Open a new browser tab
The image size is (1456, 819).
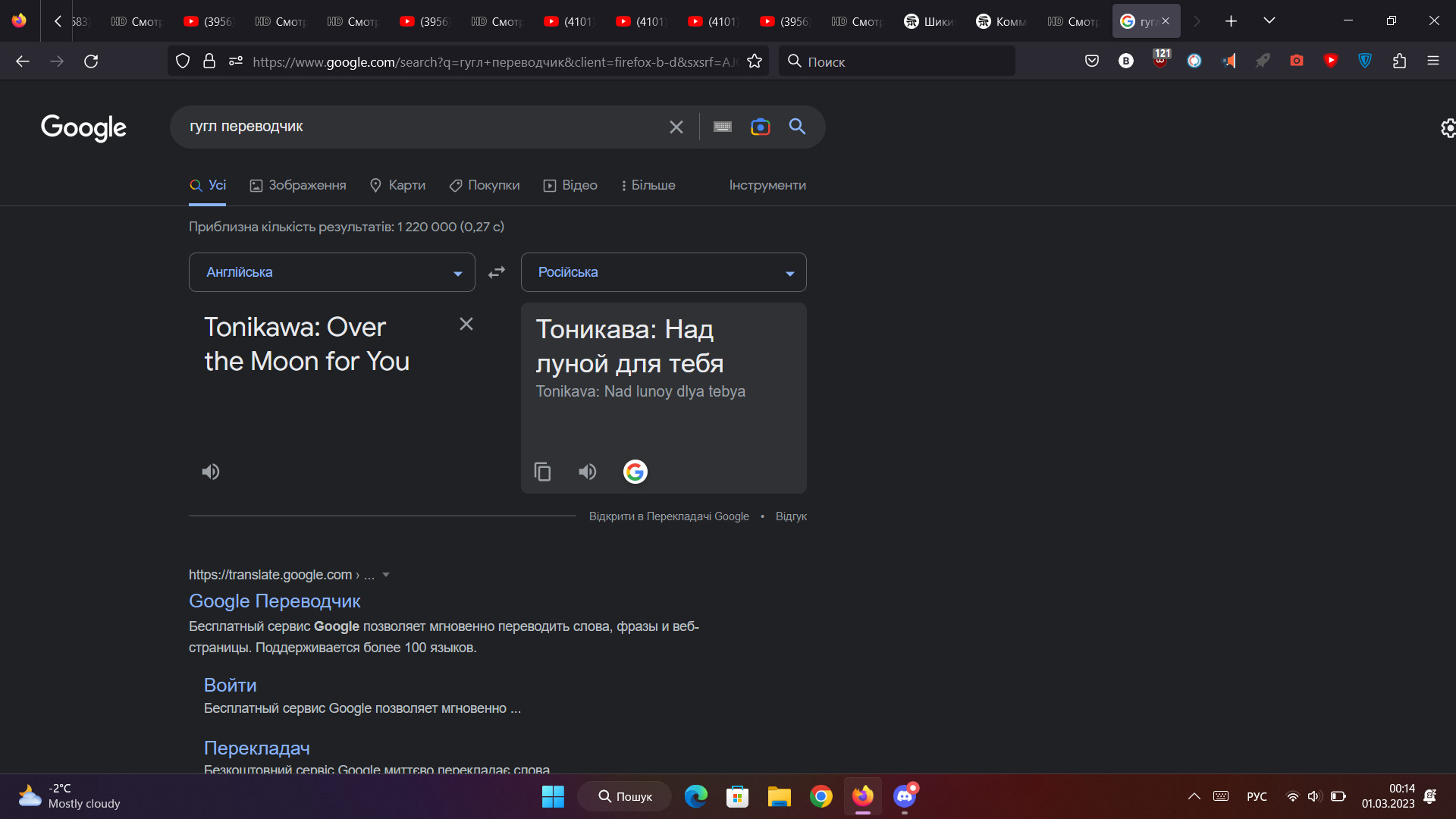1231,21
